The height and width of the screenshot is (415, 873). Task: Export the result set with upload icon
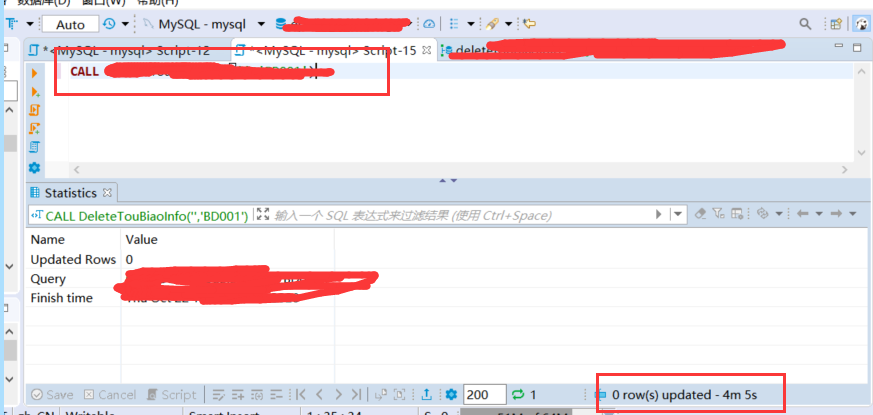(x=426, y=394)
